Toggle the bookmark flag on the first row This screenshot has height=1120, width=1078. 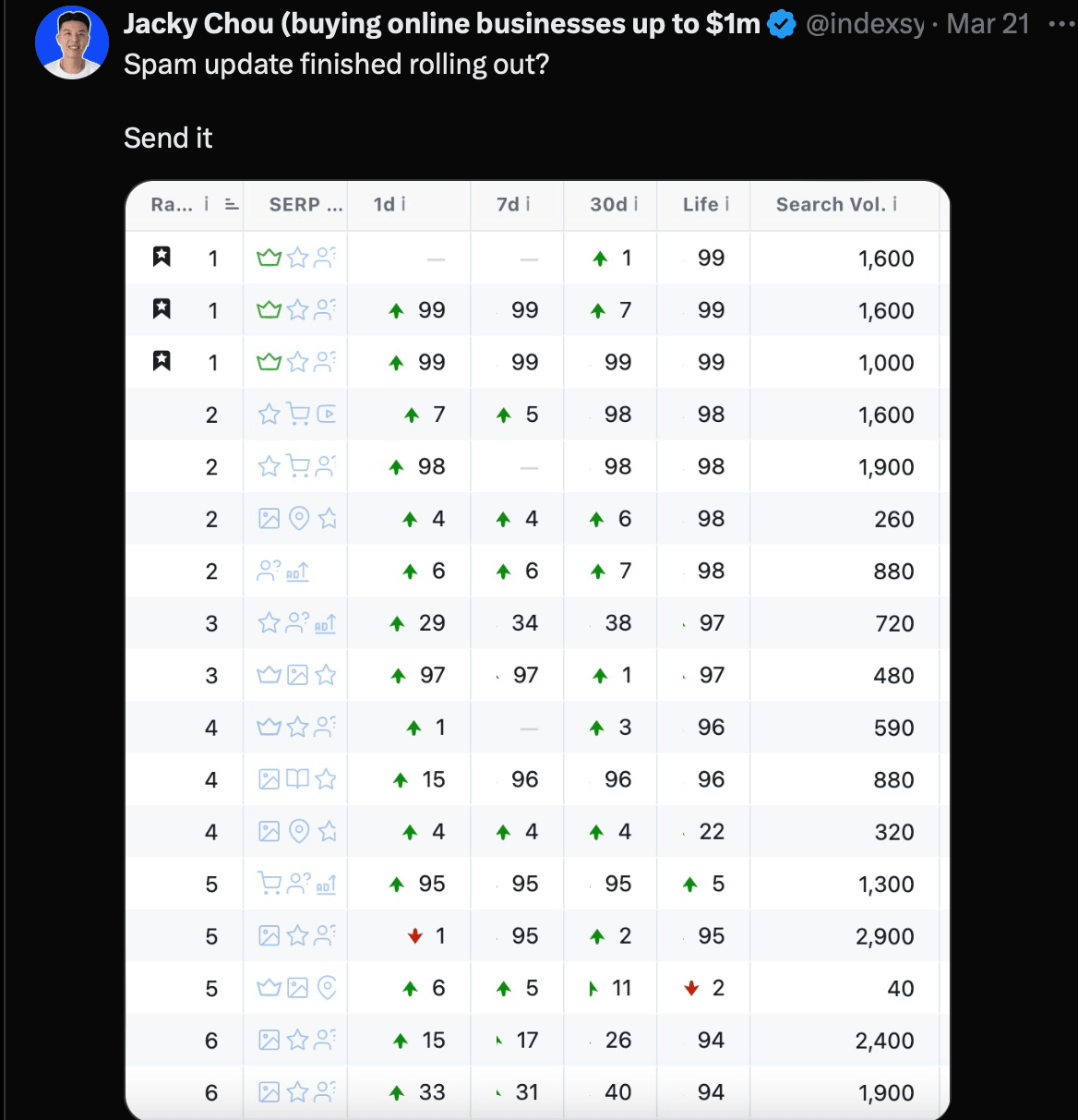[162, 257]
